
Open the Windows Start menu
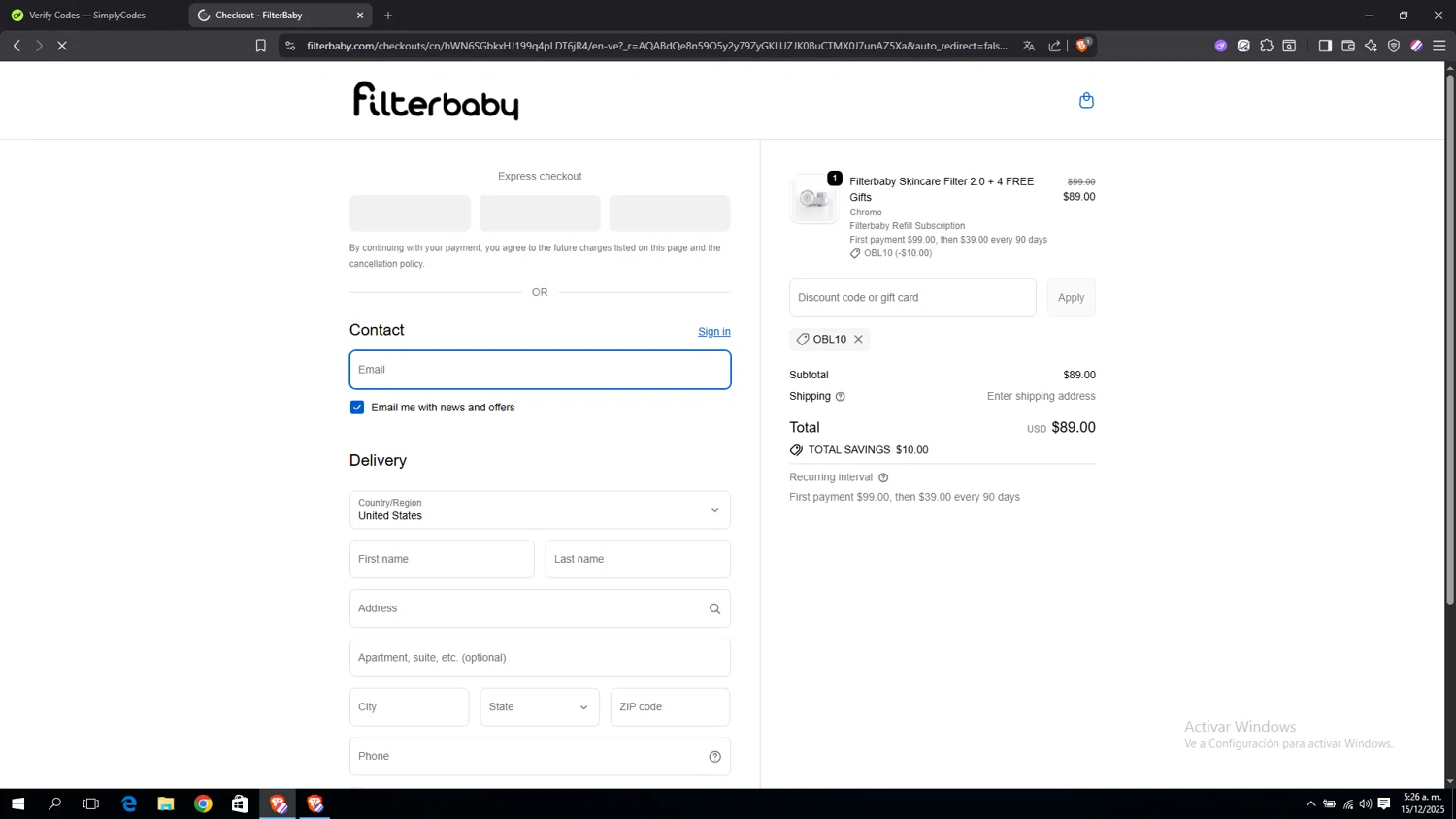[x=17, y=804]
